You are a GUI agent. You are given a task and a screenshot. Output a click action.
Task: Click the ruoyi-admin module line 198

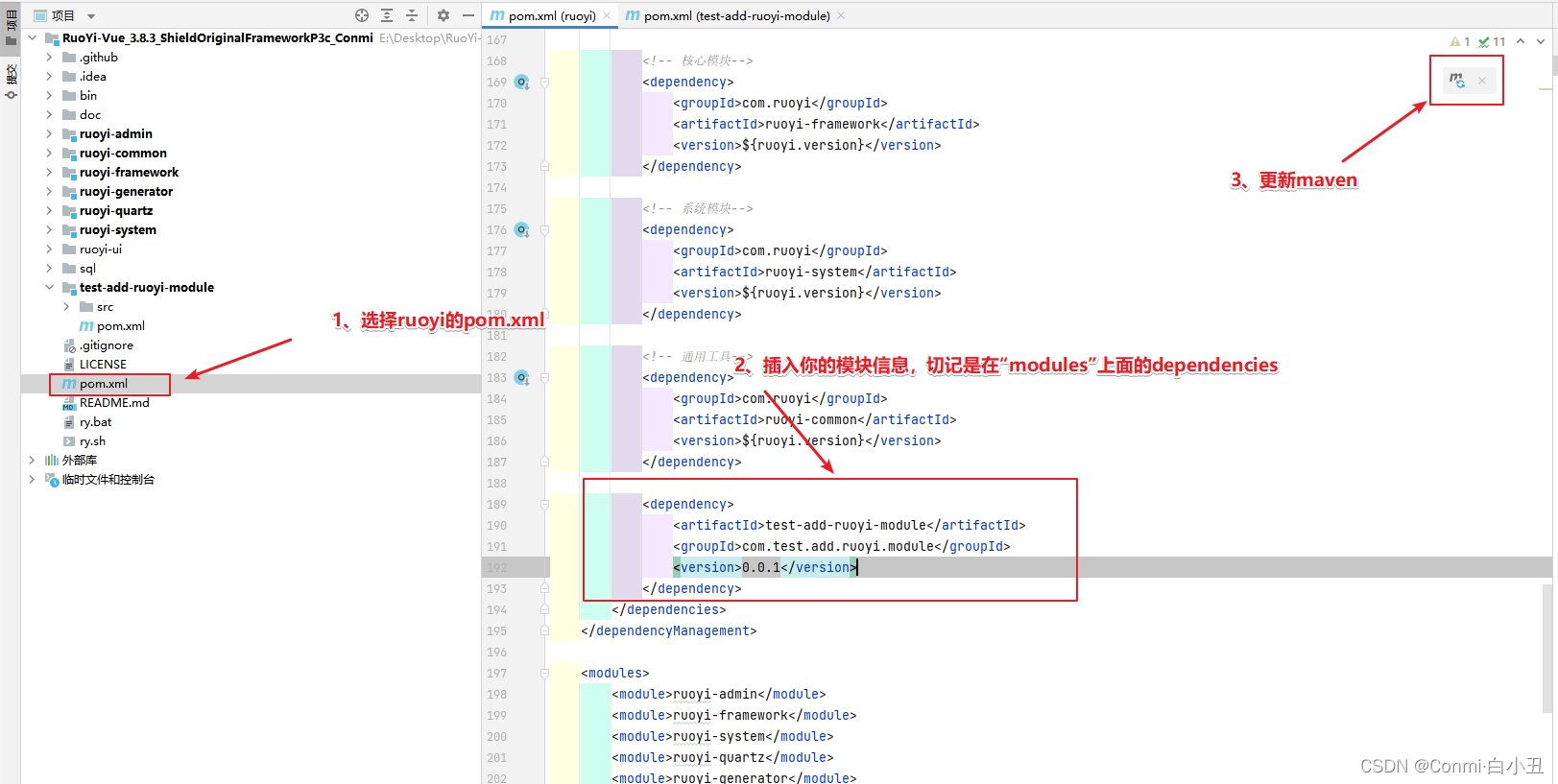tap(719, 695)
